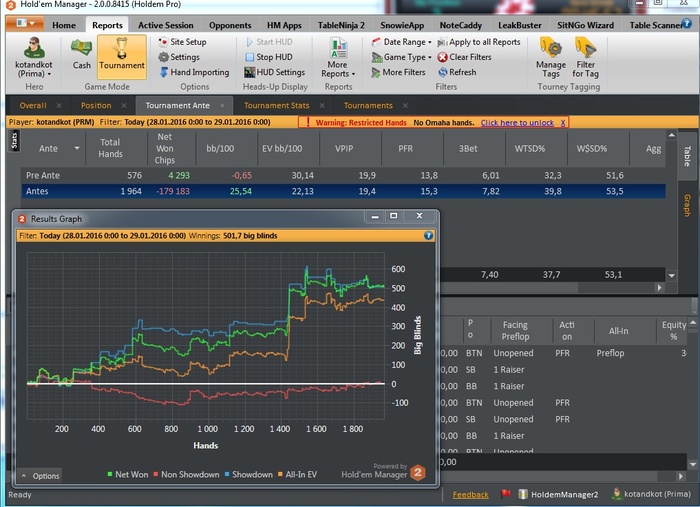Screen dimensions: 700x507
Task: Select the Pre Ante row
Action: [343, 175]
